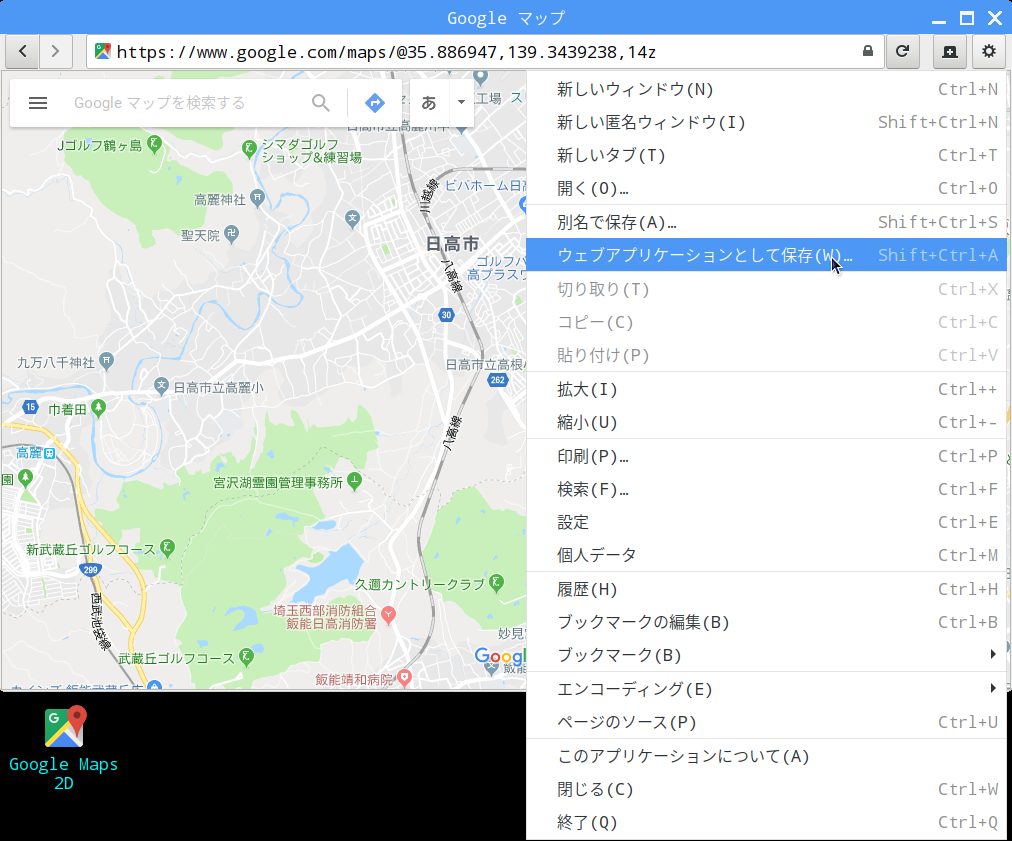This screenshot has height=841, width=1012.
Task: Select ブックマークの編集(B) menu item
Action: point(767,622)
